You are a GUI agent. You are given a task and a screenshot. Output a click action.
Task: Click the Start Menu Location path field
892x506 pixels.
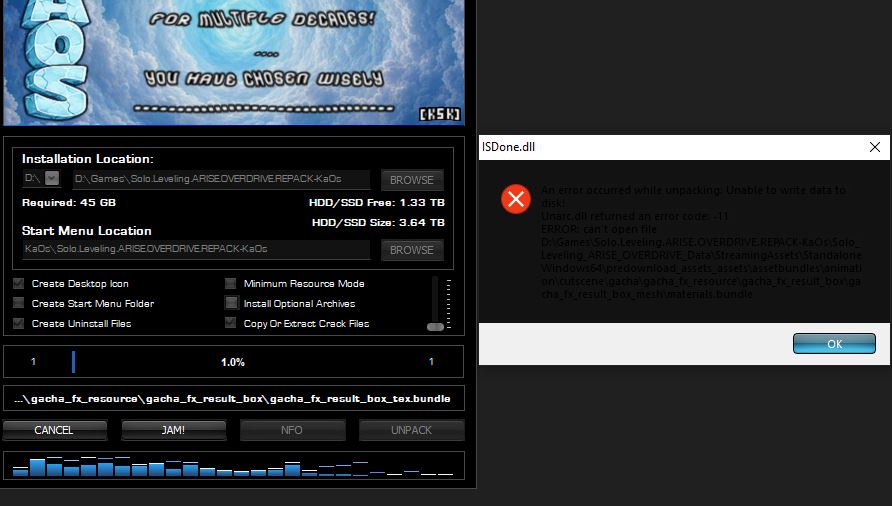point(196,249)
